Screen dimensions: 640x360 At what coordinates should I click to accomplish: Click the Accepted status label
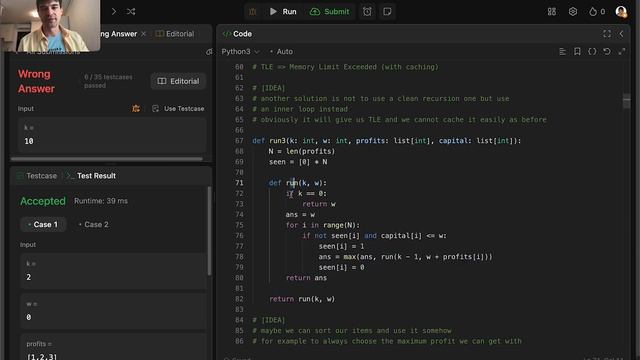pyautogui.click(x=43, y=201)
